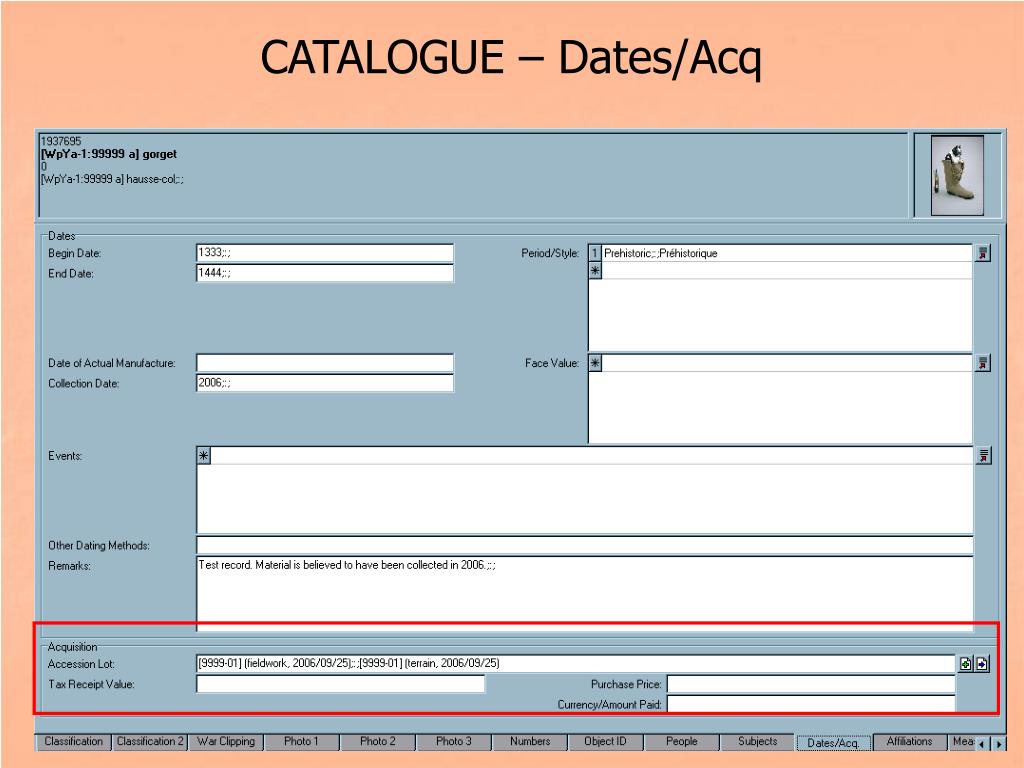This screenshot has height=768, width=1024.
Task: Click the Face Value list lookup icon
Action: click(x=983, y=363)
